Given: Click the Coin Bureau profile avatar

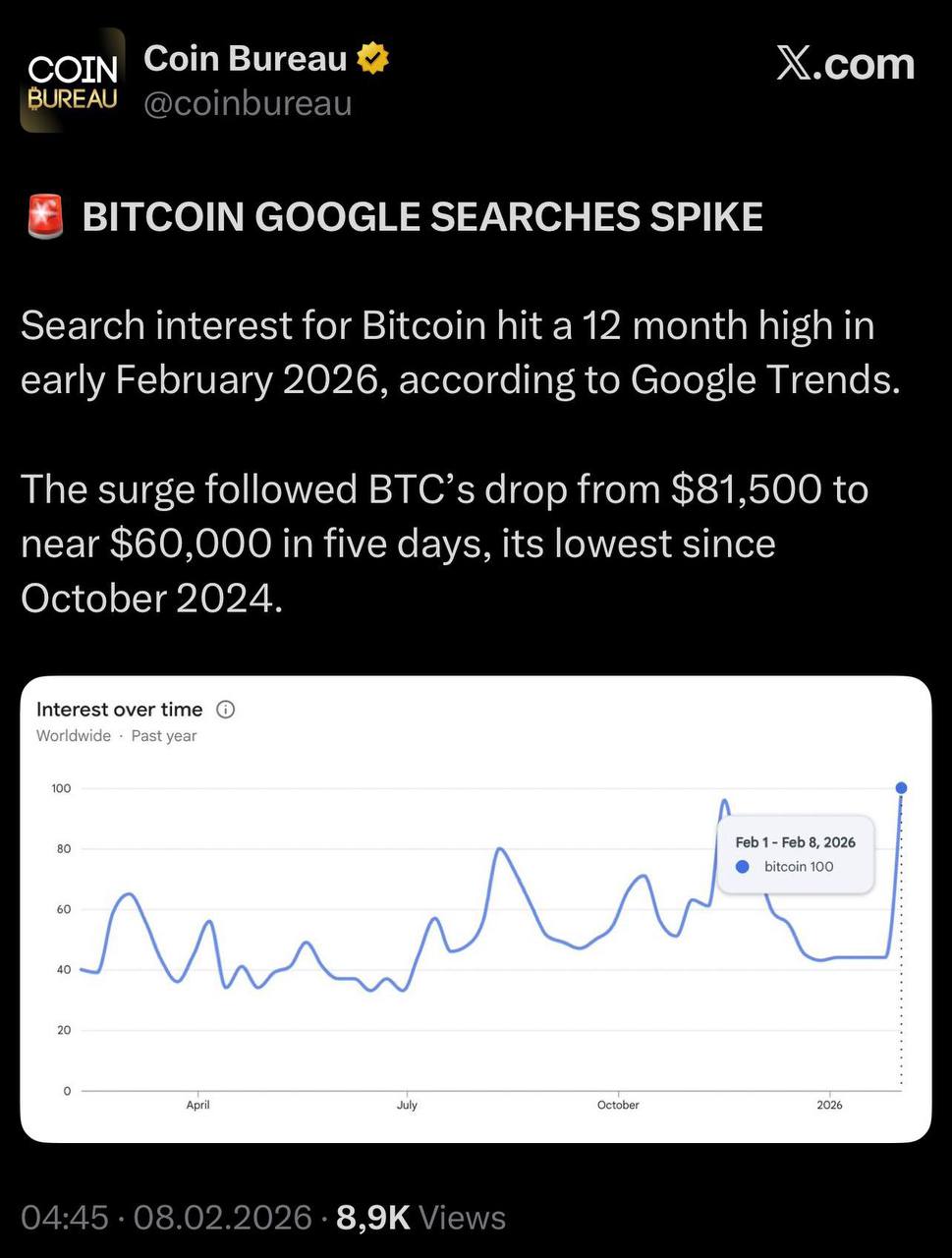Looking at the screenshot, I should tap(73, 81).
